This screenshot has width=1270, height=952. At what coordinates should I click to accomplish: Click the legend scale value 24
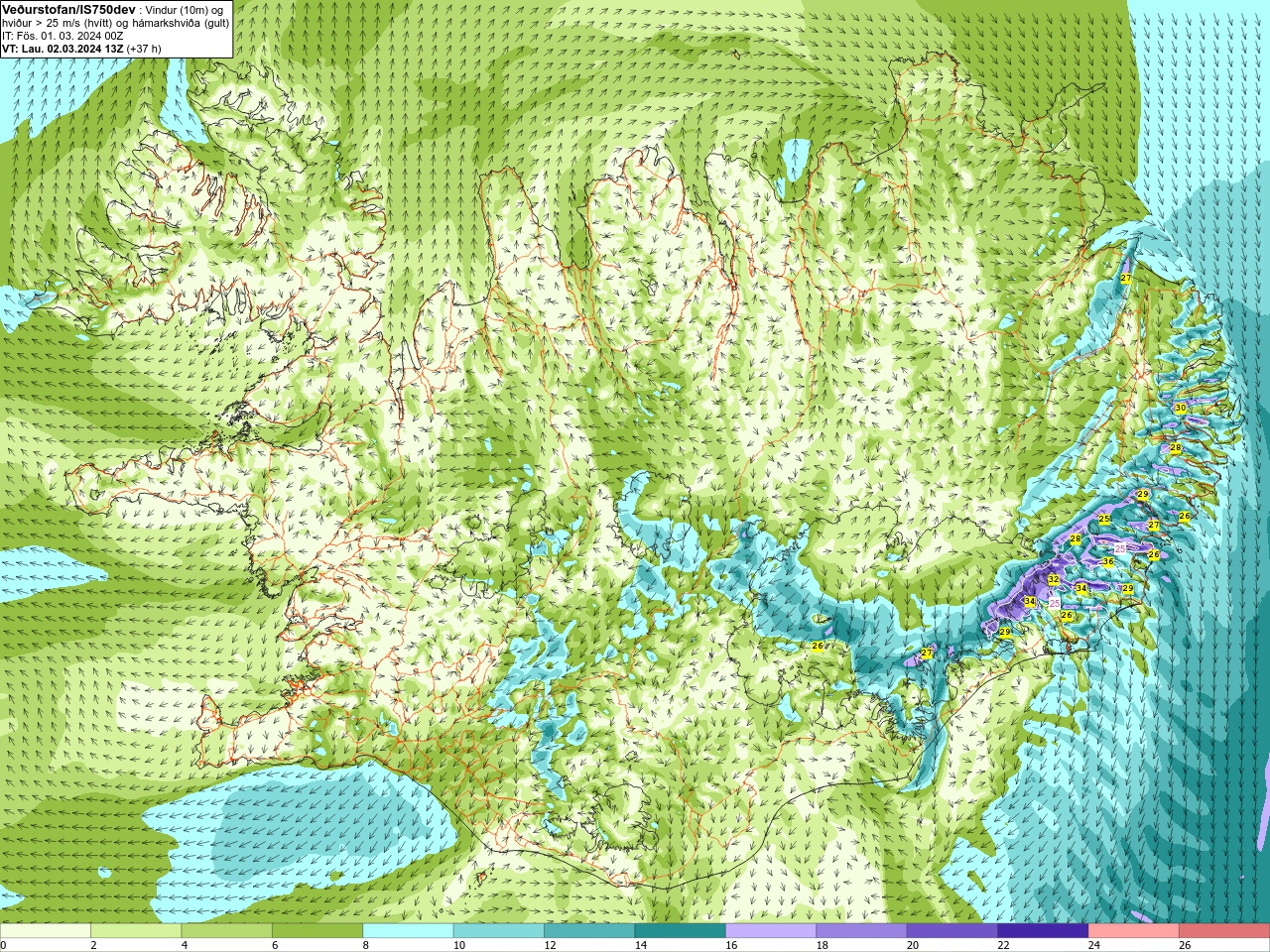click(1094, 946)
